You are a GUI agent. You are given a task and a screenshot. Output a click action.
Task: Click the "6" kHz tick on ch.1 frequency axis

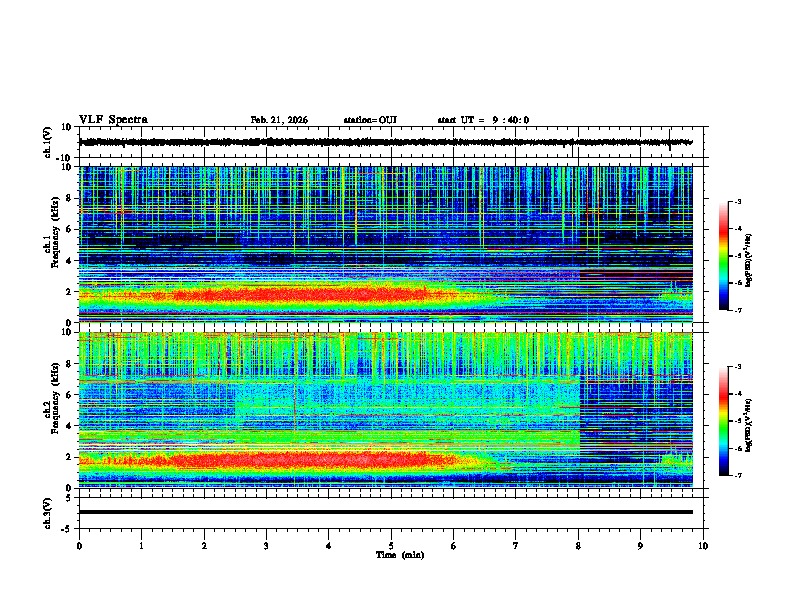pyautogui.click(x=70, y=229)
